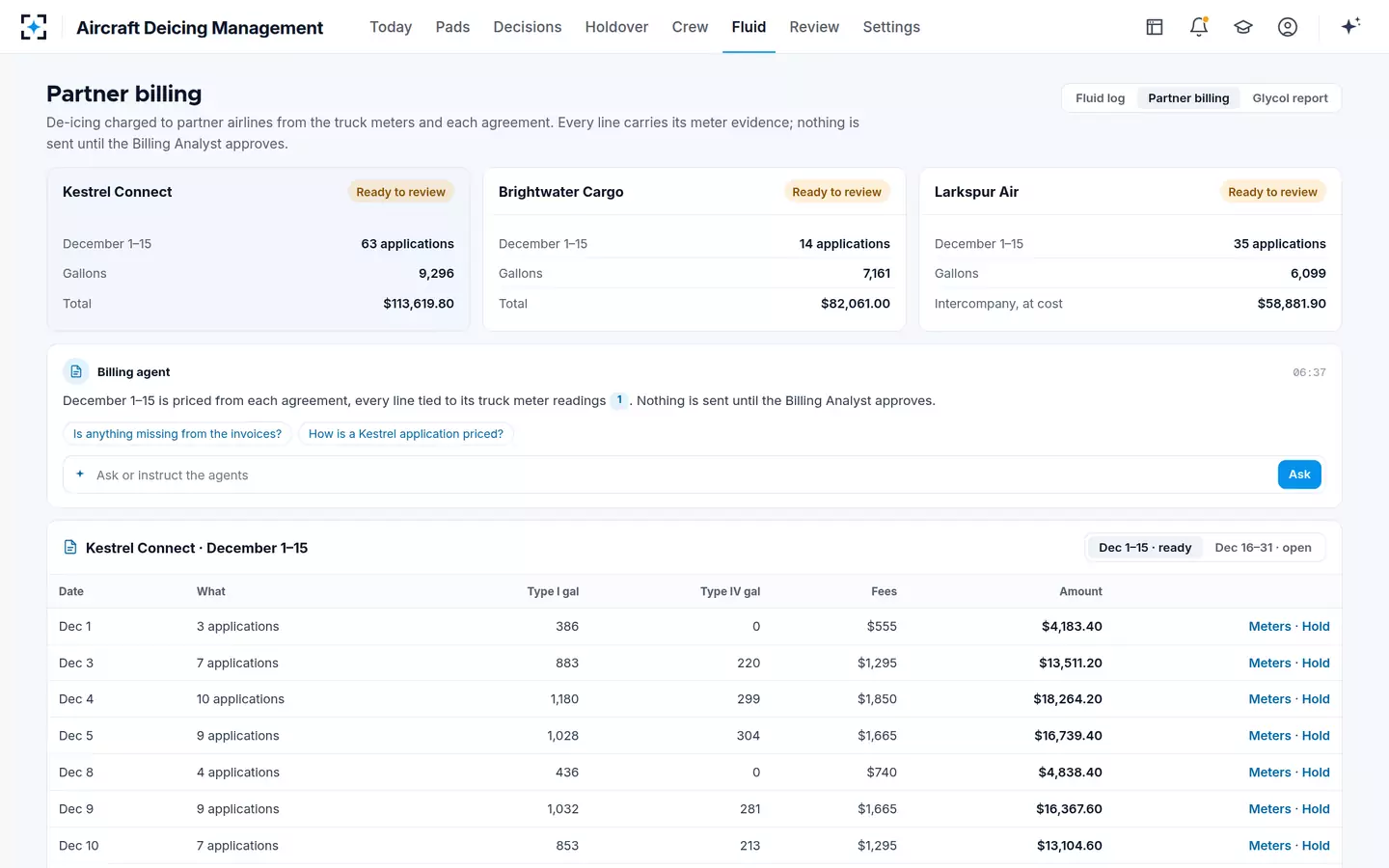This screenshot has width=1389, height=868.
Task: Open Meters for Dec 1 row
Action: point(1269,627)
